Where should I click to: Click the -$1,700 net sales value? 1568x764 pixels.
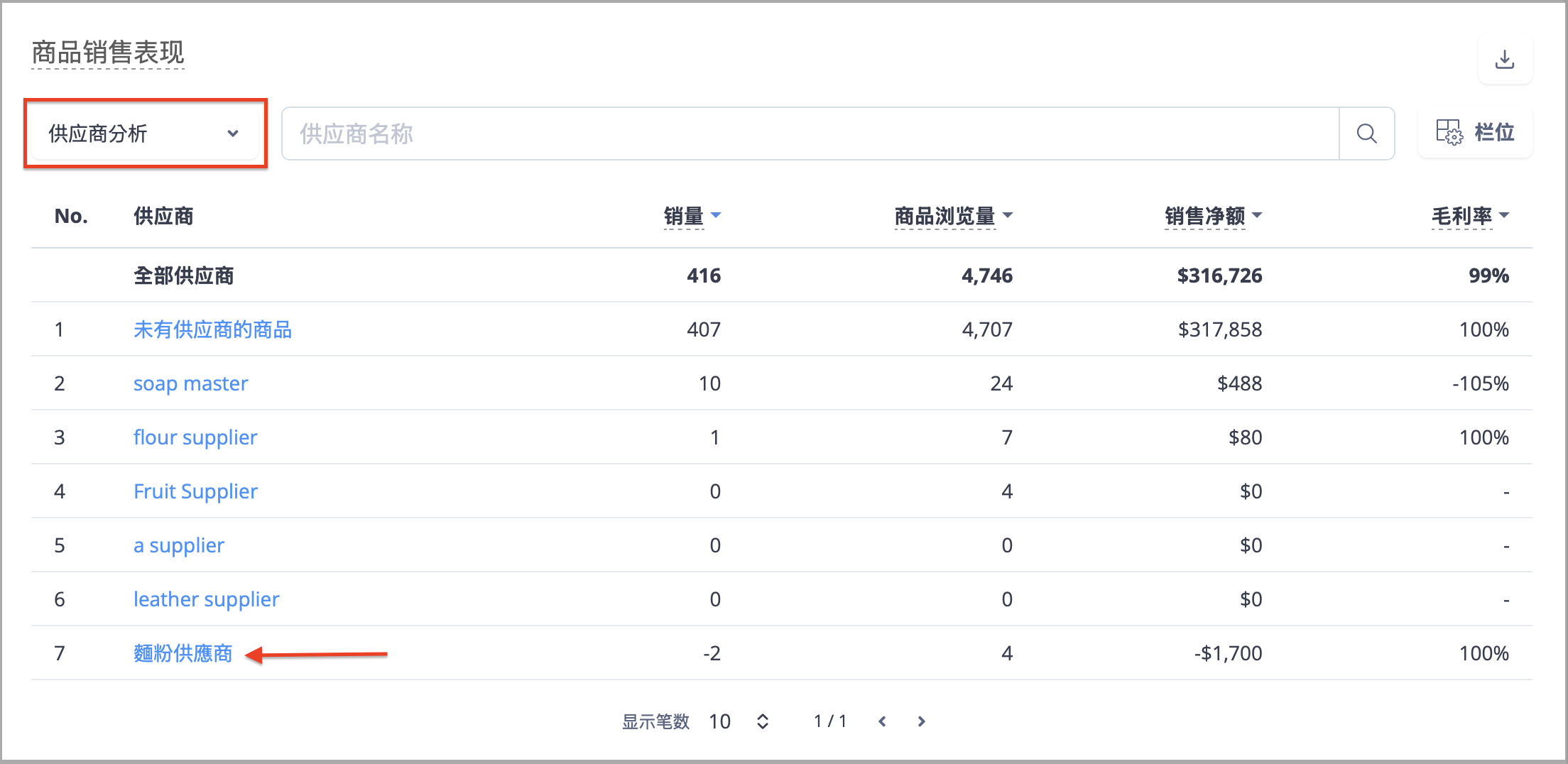coord(1228,653)
